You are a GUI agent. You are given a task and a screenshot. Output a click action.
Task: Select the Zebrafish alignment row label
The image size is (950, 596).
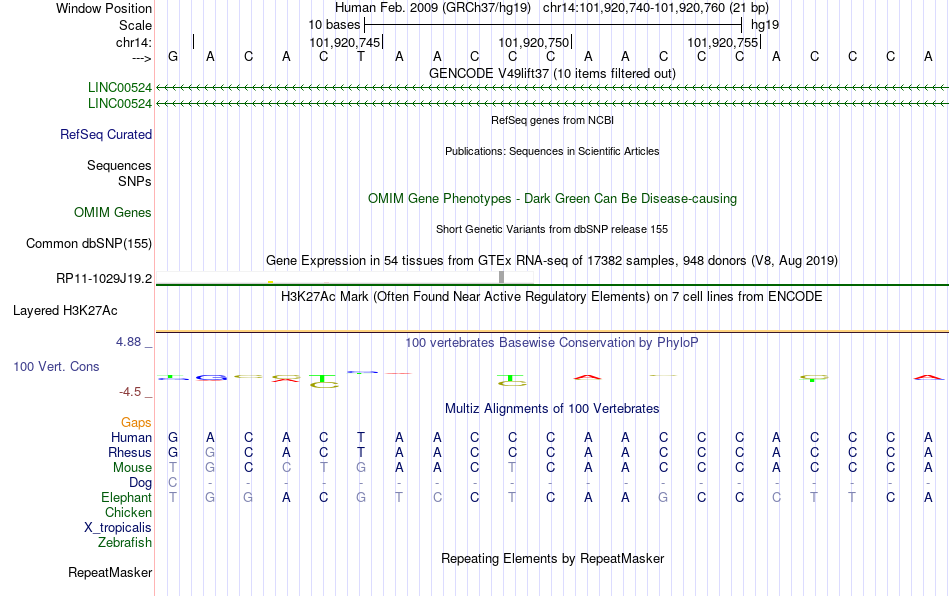125,543
